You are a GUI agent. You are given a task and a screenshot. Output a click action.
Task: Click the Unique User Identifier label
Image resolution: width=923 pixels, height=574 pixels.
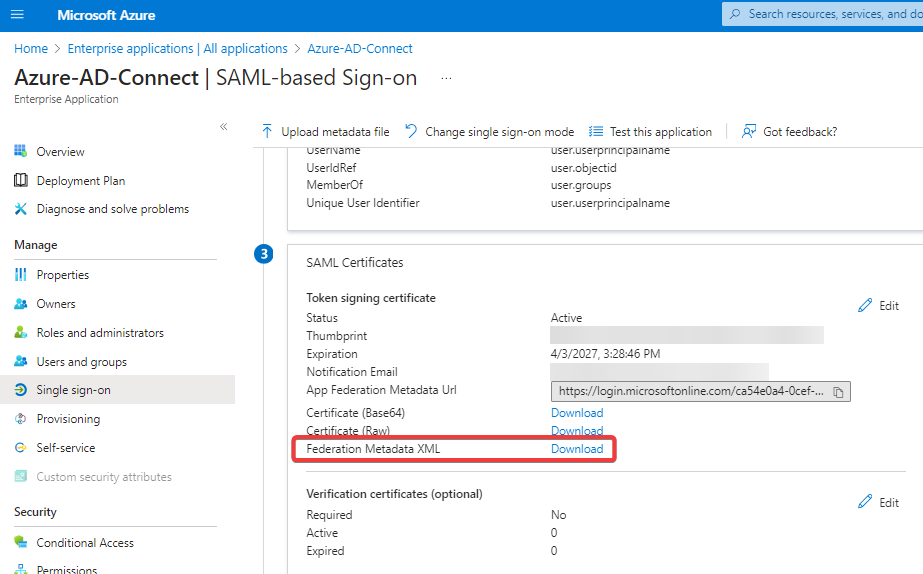363,203
